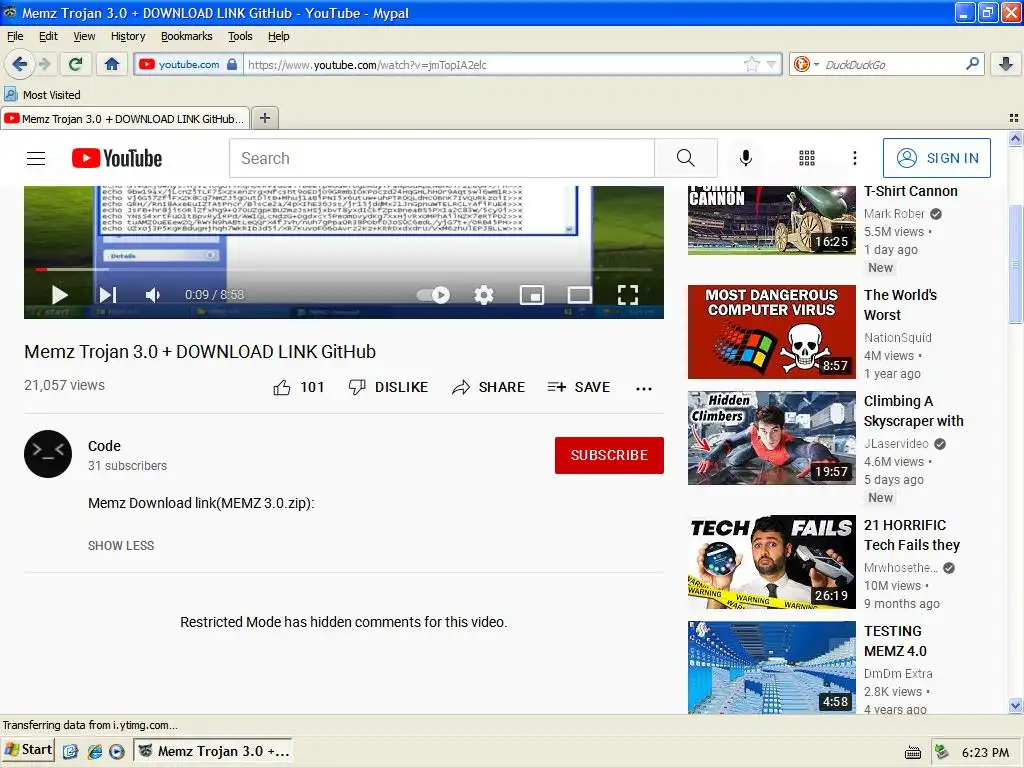This screenshot has height=768, width=1024.
Task: Toggle the autoplay switch
Action: pos(434,295)
